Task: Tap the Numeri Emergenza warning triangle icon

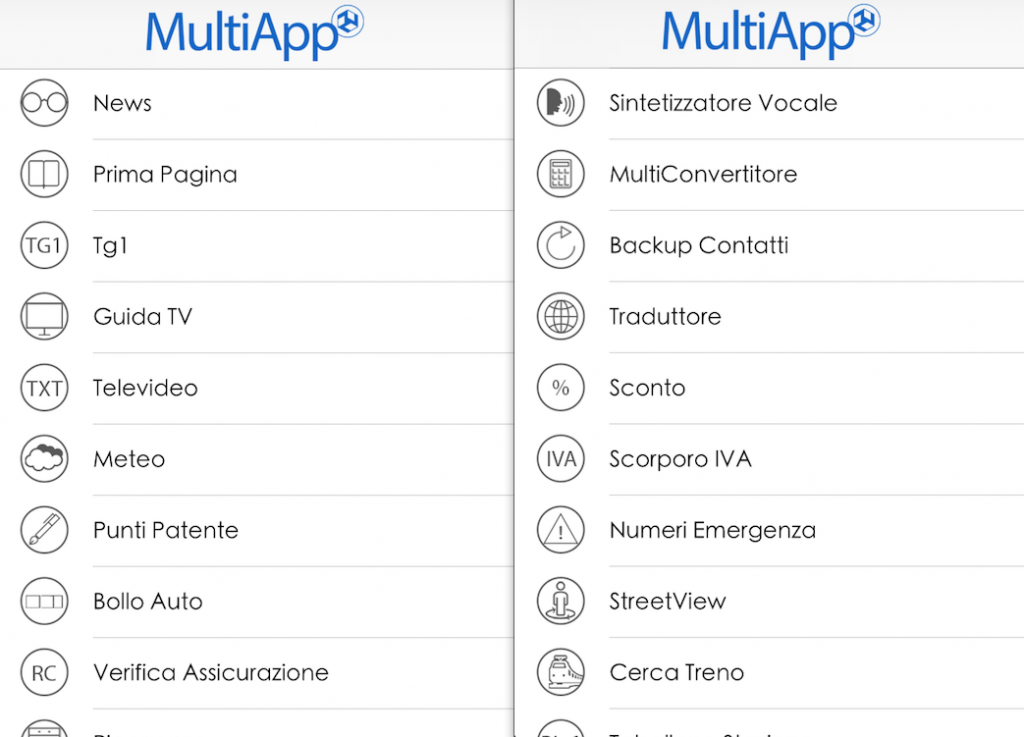Action: (x=560, y=530)
